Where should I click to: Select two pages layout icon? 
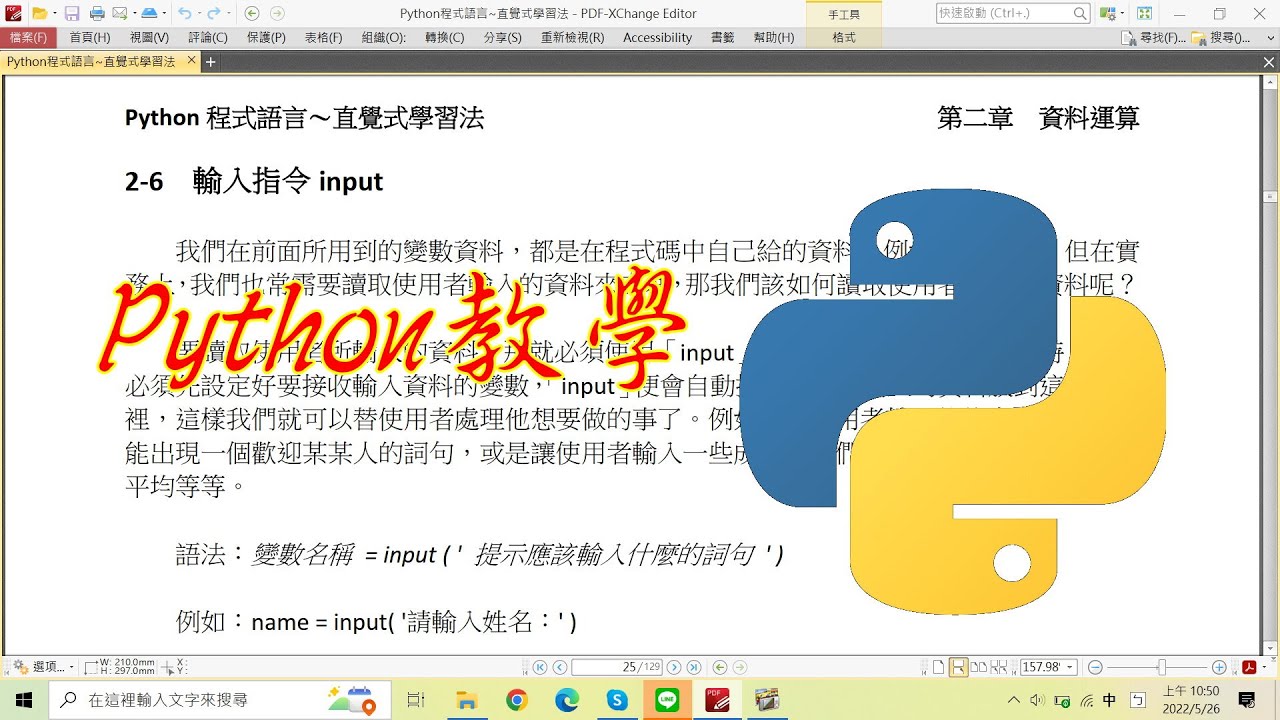979,667
